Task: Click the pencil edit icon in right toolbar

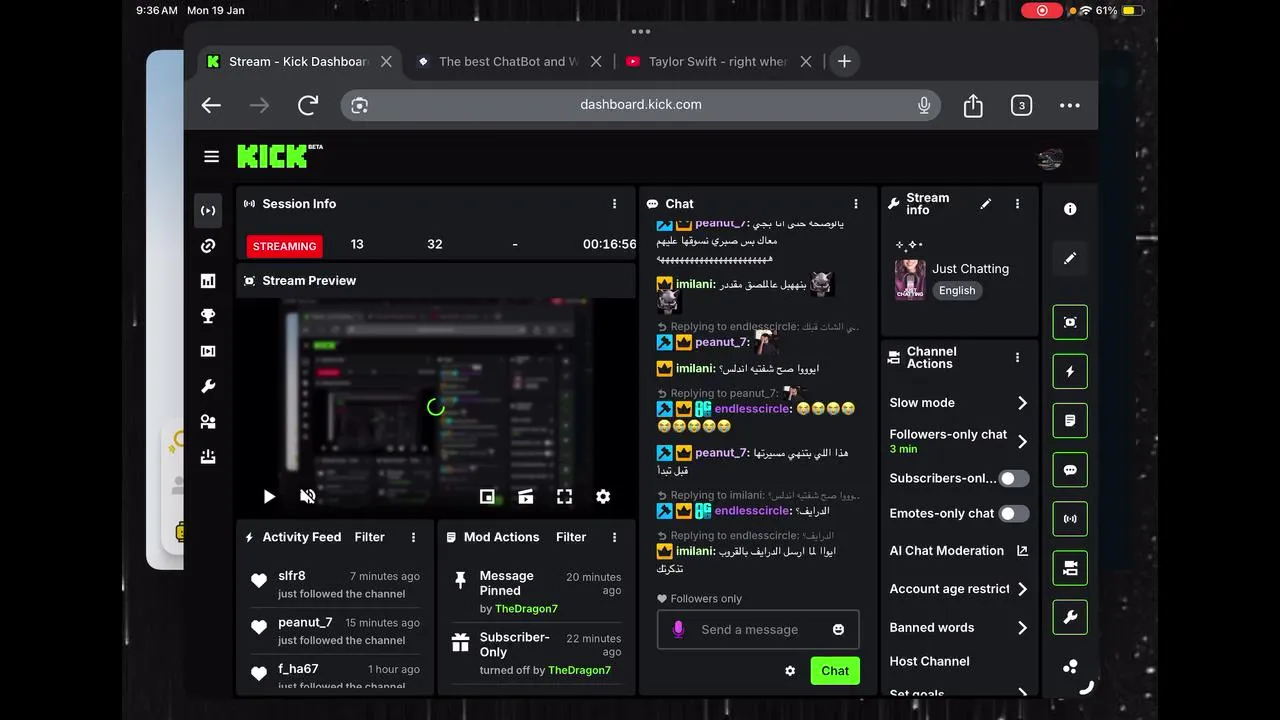Action: pyautogui.click(x=1070, y=258)
